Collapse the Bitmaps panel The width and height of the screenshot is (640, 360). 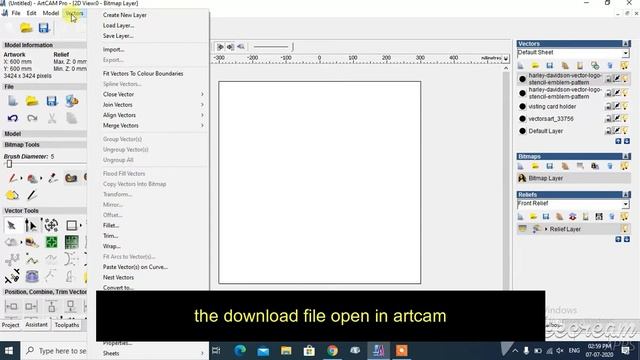(626, 156)
